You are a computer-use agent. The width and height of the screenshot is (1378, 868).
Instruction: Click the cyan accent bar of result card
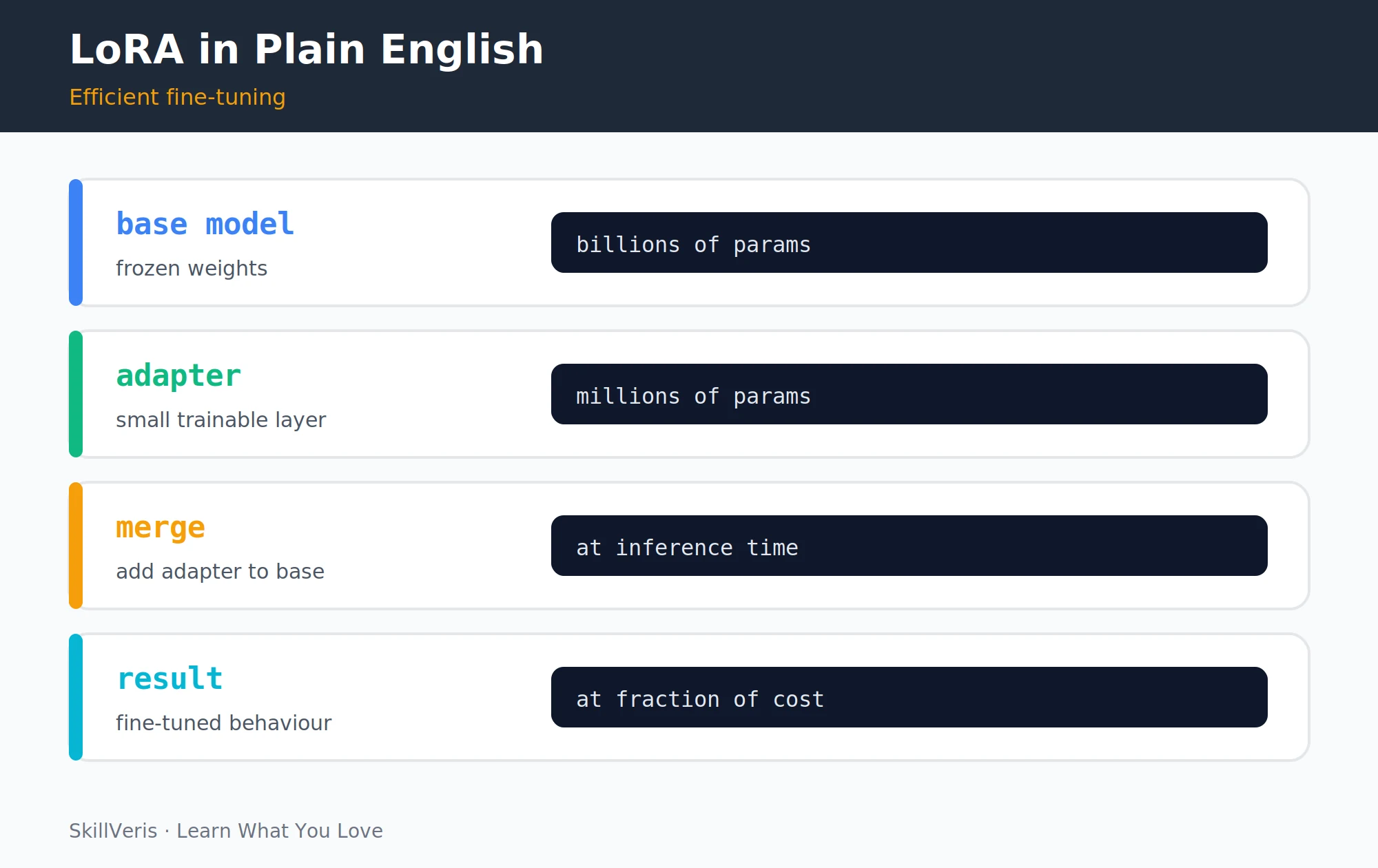coord(76,697)
